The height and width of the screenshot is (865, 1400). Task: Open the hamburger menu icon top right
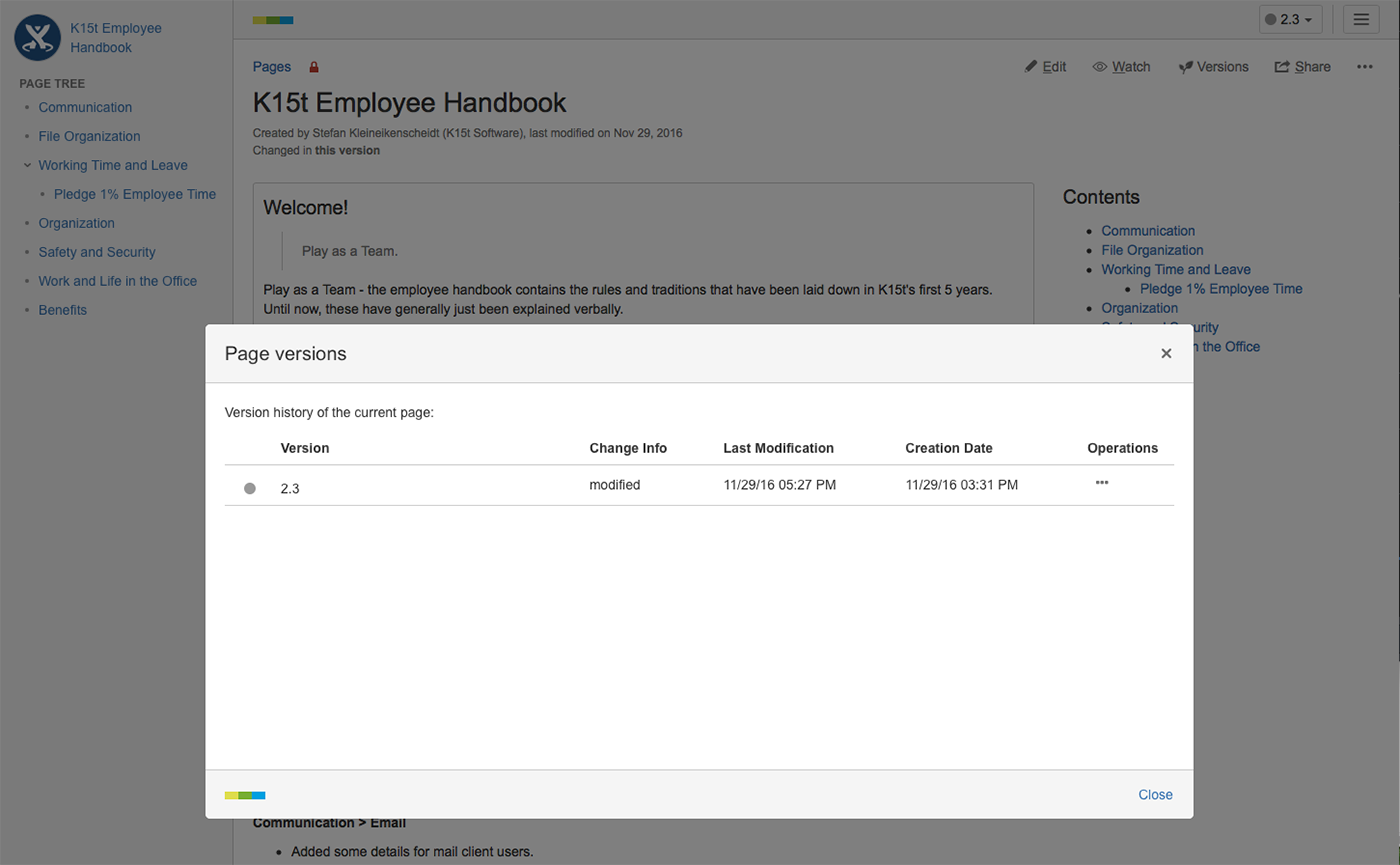(1361, 19)
